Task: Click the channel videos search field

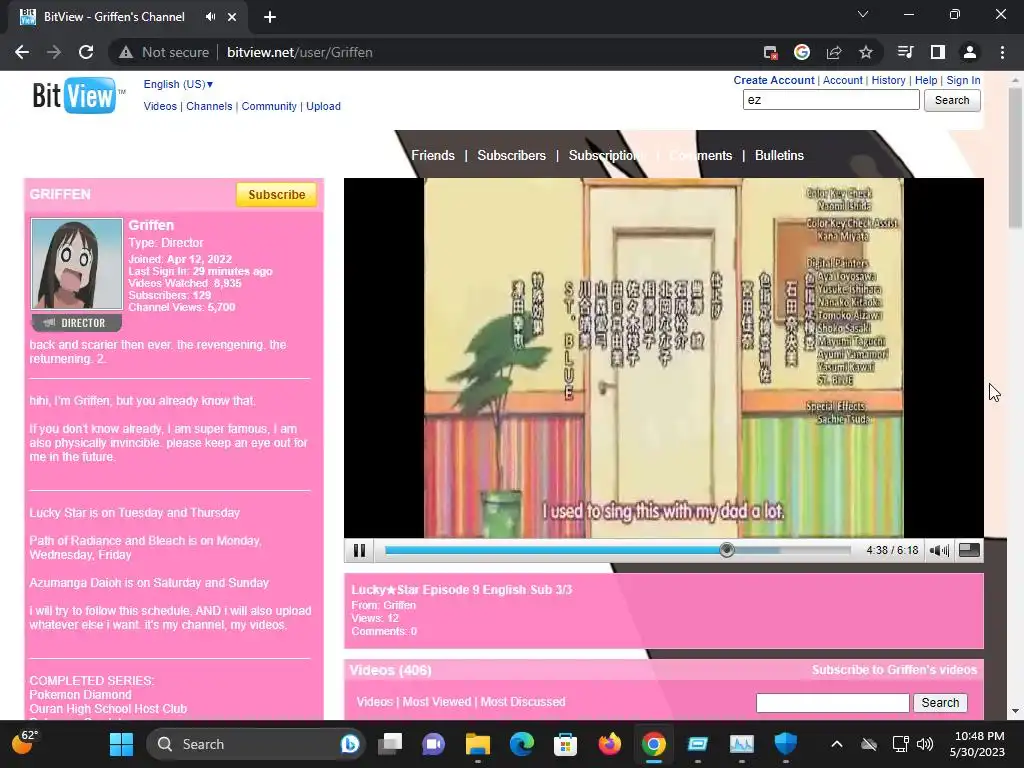Action: coord(833,703)
